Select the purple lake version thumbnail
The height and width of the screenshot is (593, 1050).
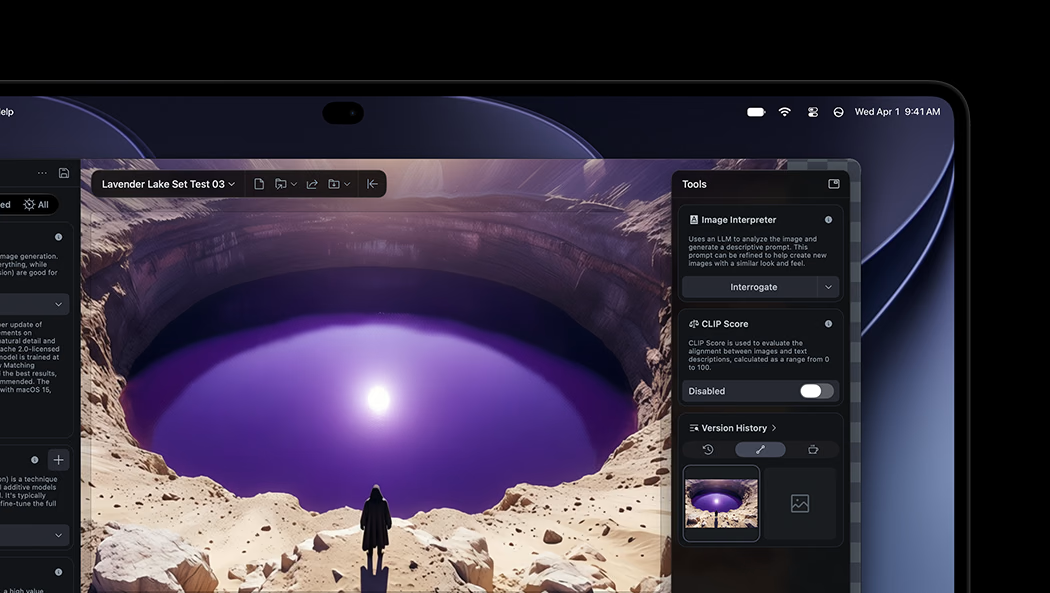coord(721,503)
